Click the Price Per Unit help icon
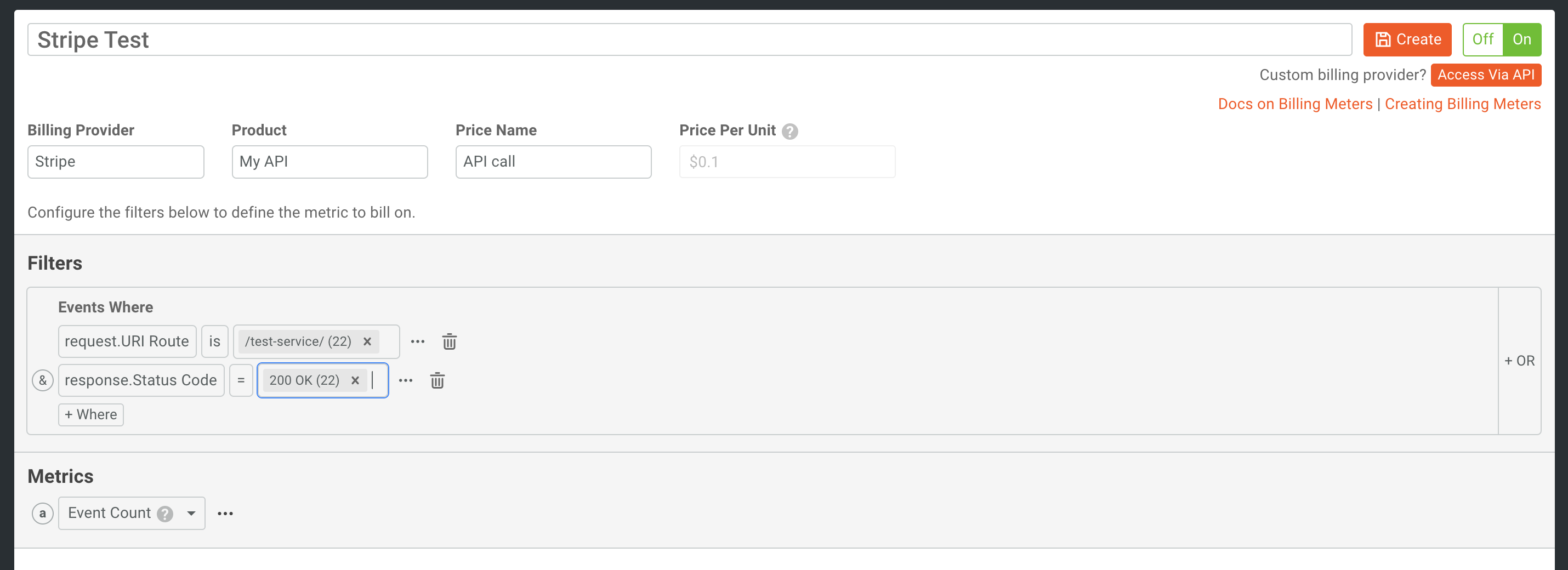Viewport: 1568px width, 570px height. pyautogui.click(x=789, y=131)
